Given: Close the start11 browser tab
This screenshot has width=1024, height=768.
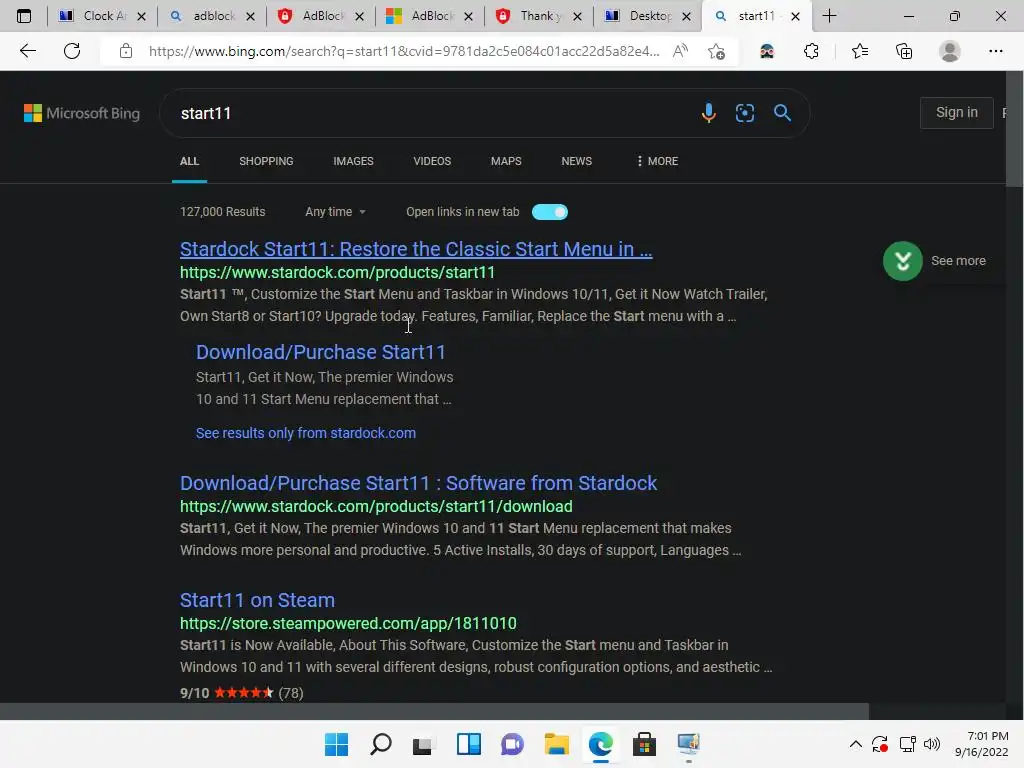Looking at the screenshot, I should 795,16.
